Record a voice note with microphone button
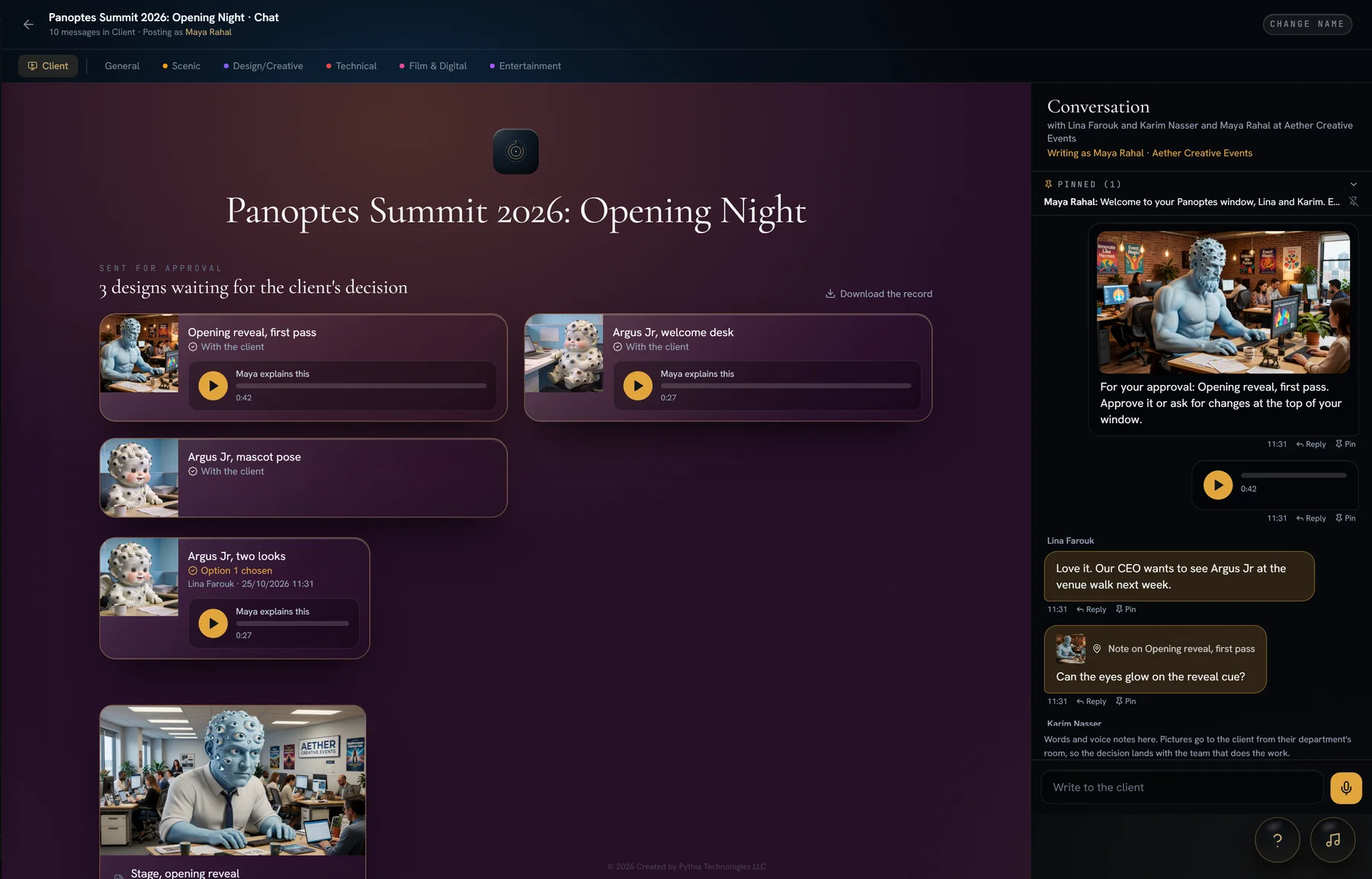Image resolution: width=1372 pixels, height=879 pixels. (1346, 788)
